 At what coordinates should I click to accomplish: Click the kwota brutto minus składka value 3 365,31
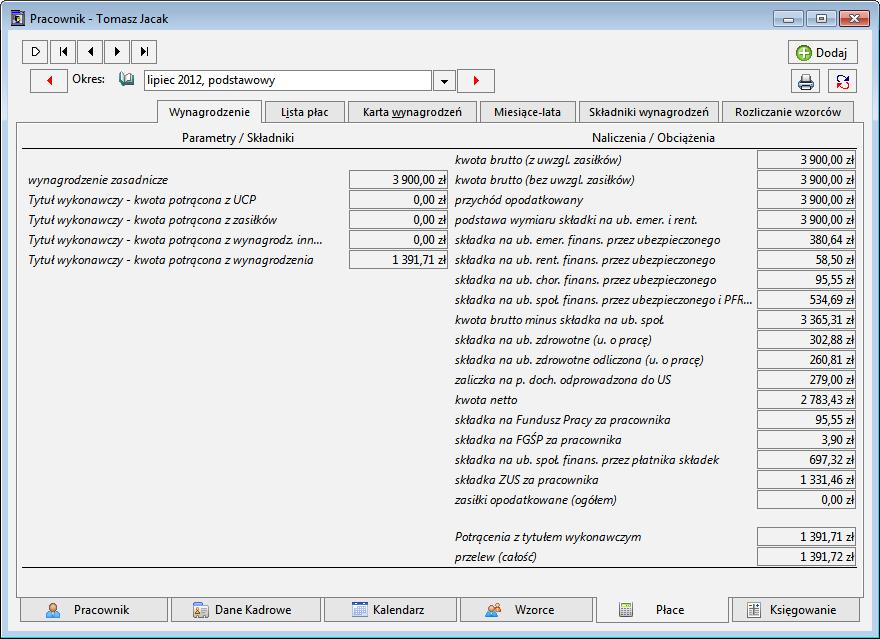tap(806, 320)
